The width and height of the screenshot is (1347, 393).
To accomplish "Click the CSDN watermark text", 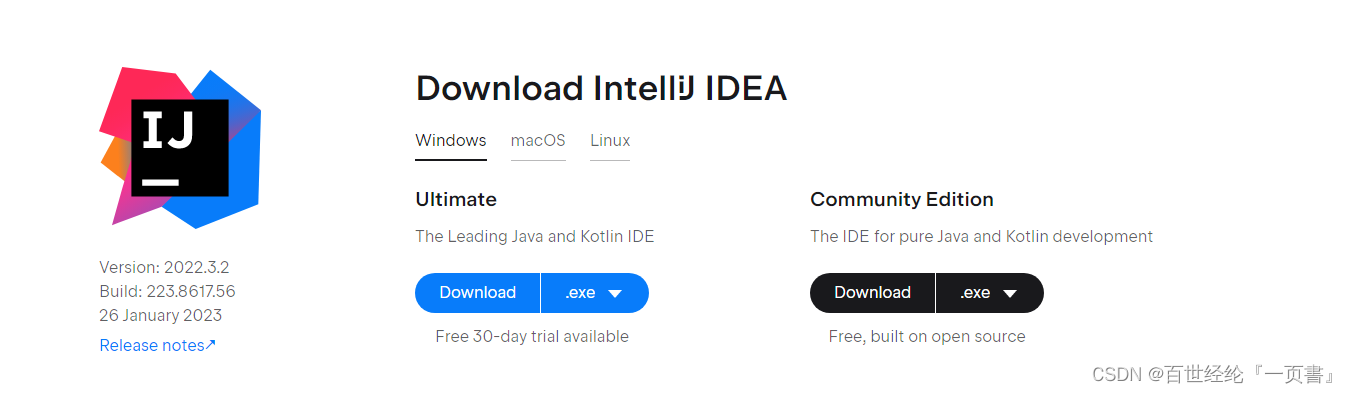I will 1215,374.
